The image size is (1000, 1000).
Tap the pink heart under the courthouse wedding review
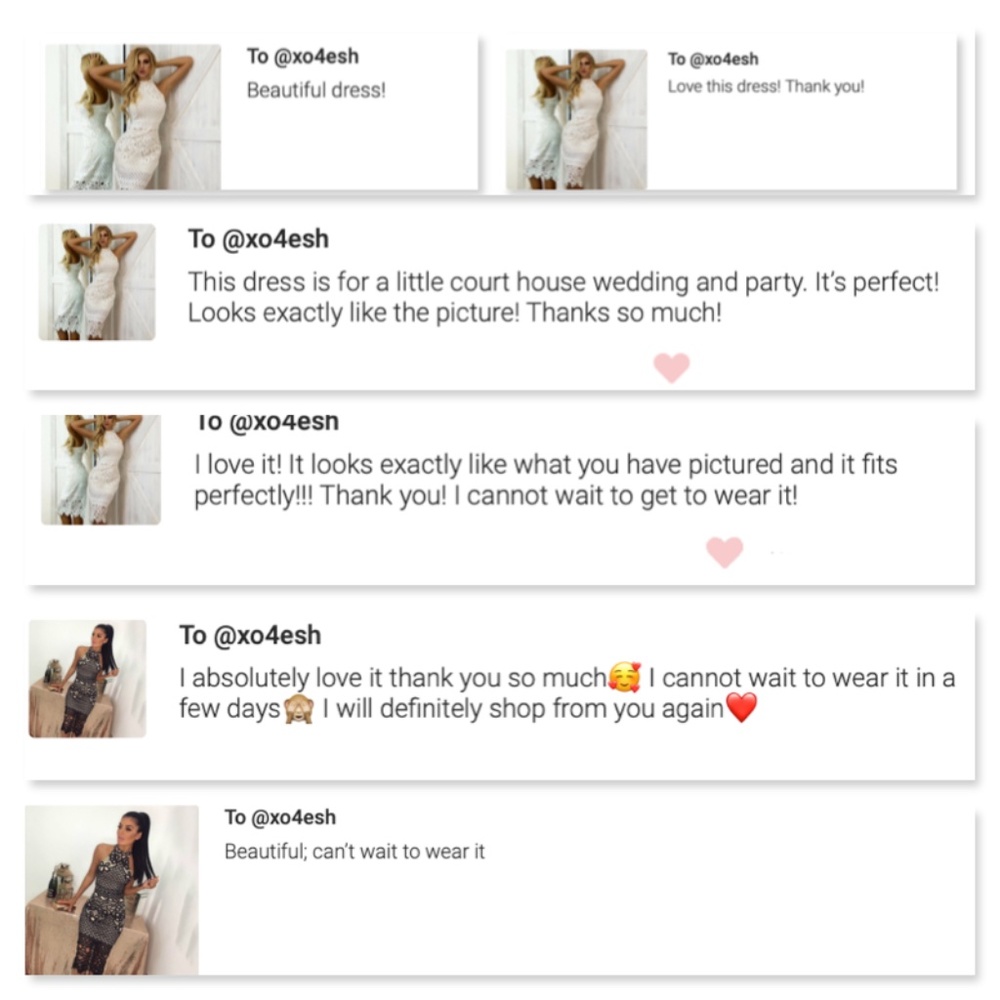coord(672,368)
